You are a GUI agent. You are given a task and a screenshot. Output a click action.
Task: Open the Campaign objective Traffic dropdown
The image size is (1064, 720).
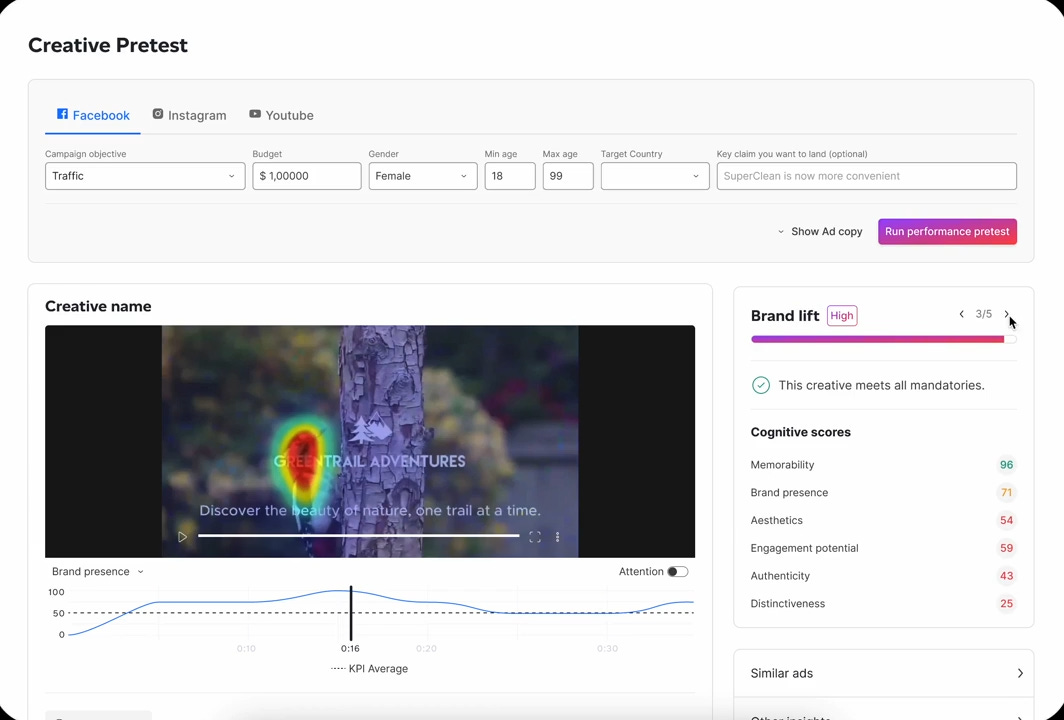coord(145,176)
